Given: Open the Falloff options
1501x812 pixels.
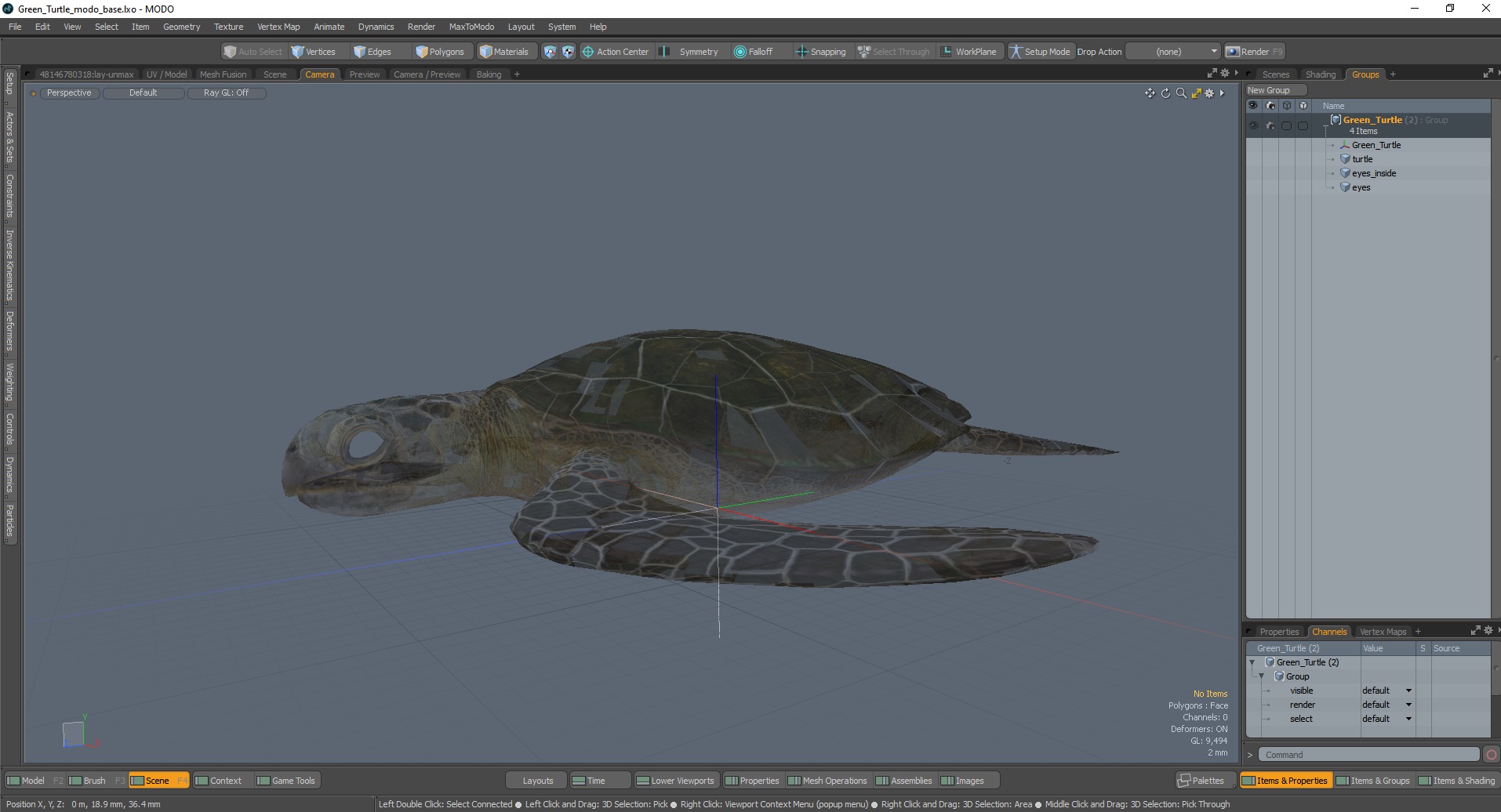Looking at the screenshot, I should click(754, 52).
